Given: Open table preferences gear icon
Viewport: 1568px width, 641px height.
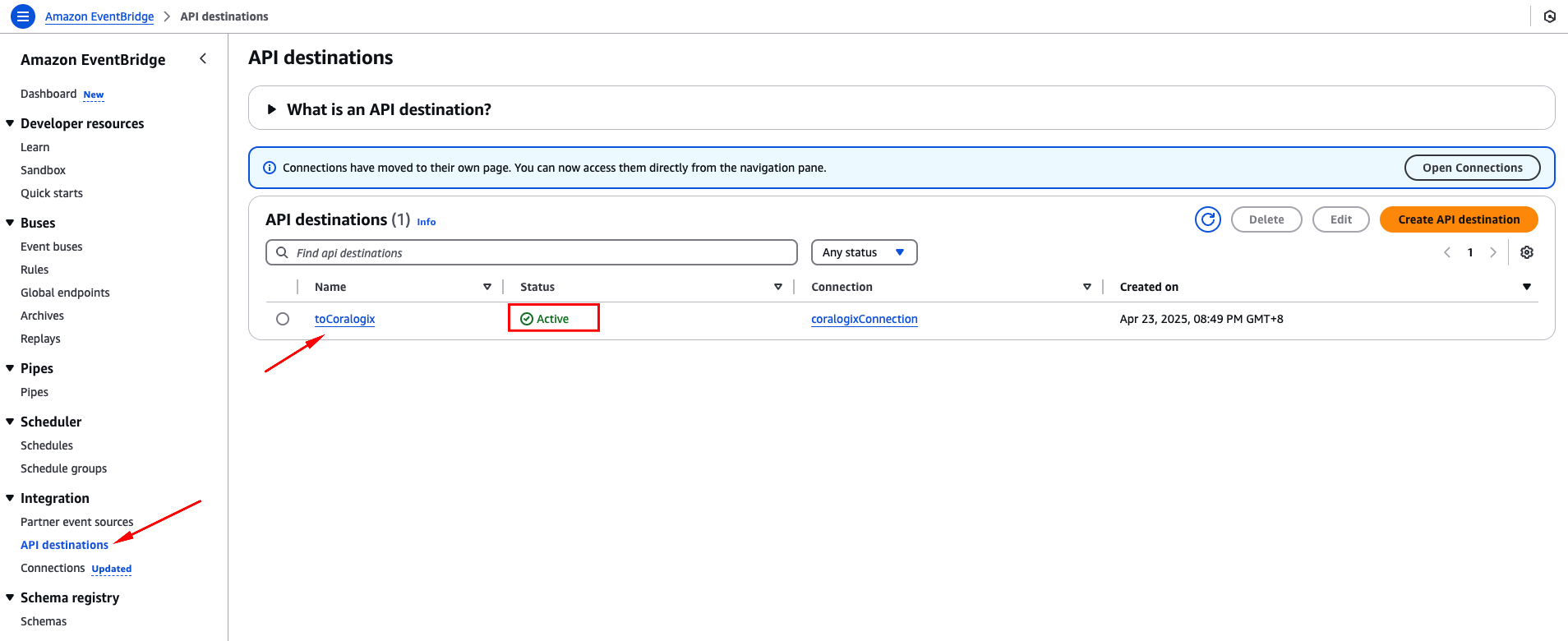Looking at the screenshot, I should [1527, 252].
